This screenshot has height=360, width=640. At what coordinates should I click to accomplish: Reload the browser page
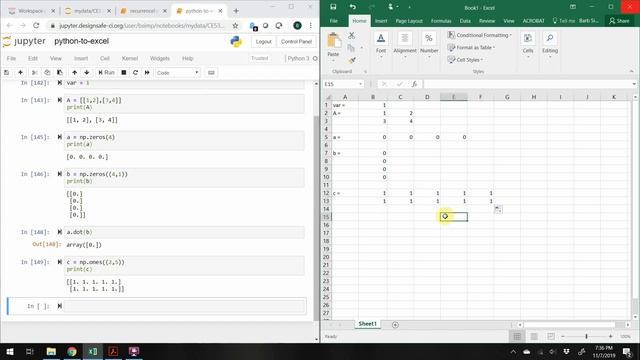36,25
